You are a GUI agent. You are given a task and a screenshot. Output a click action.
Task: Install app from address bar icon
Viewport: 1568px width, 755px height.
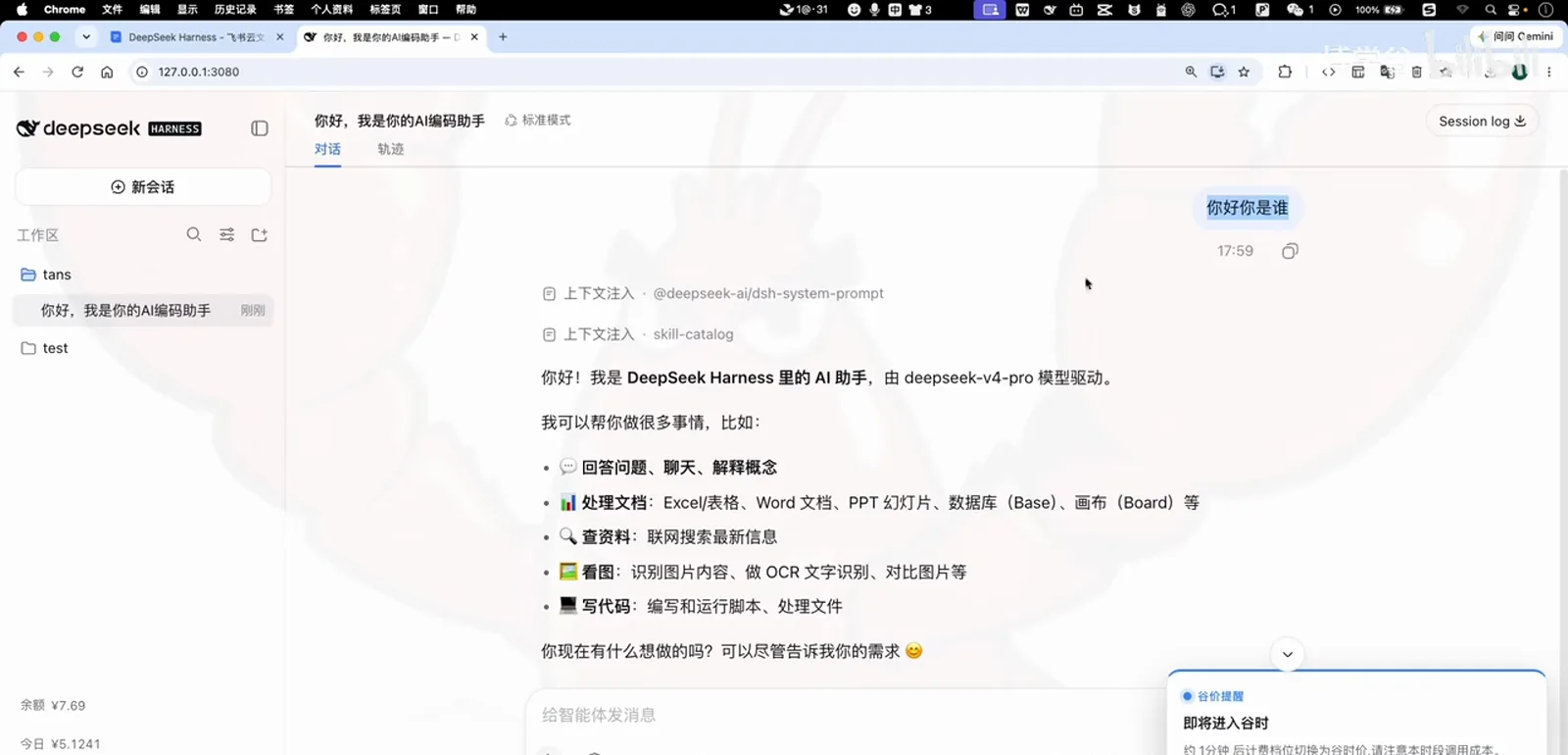pyautogui.click(x=1217, y=72)
